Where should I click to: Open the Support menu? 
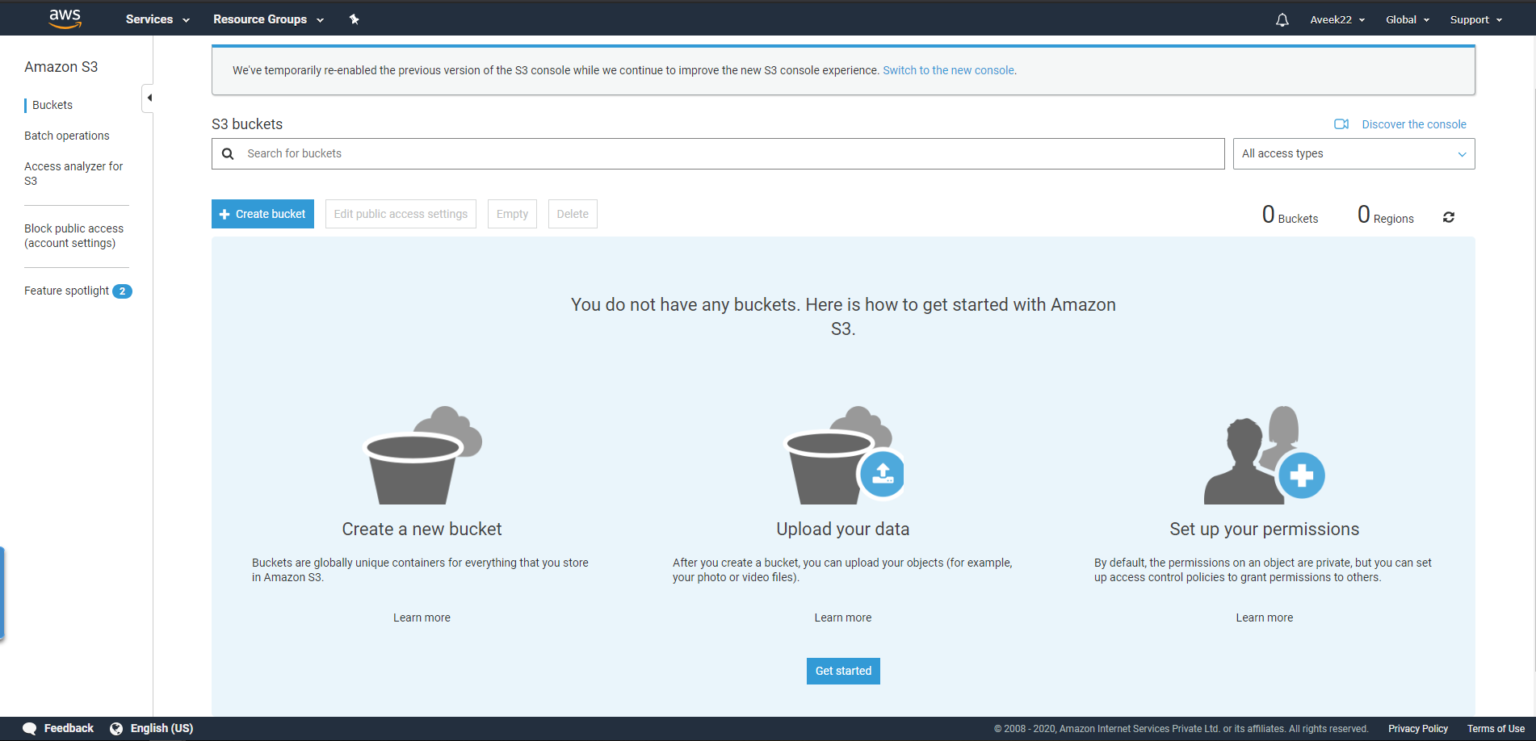(x=1470, y=18)
